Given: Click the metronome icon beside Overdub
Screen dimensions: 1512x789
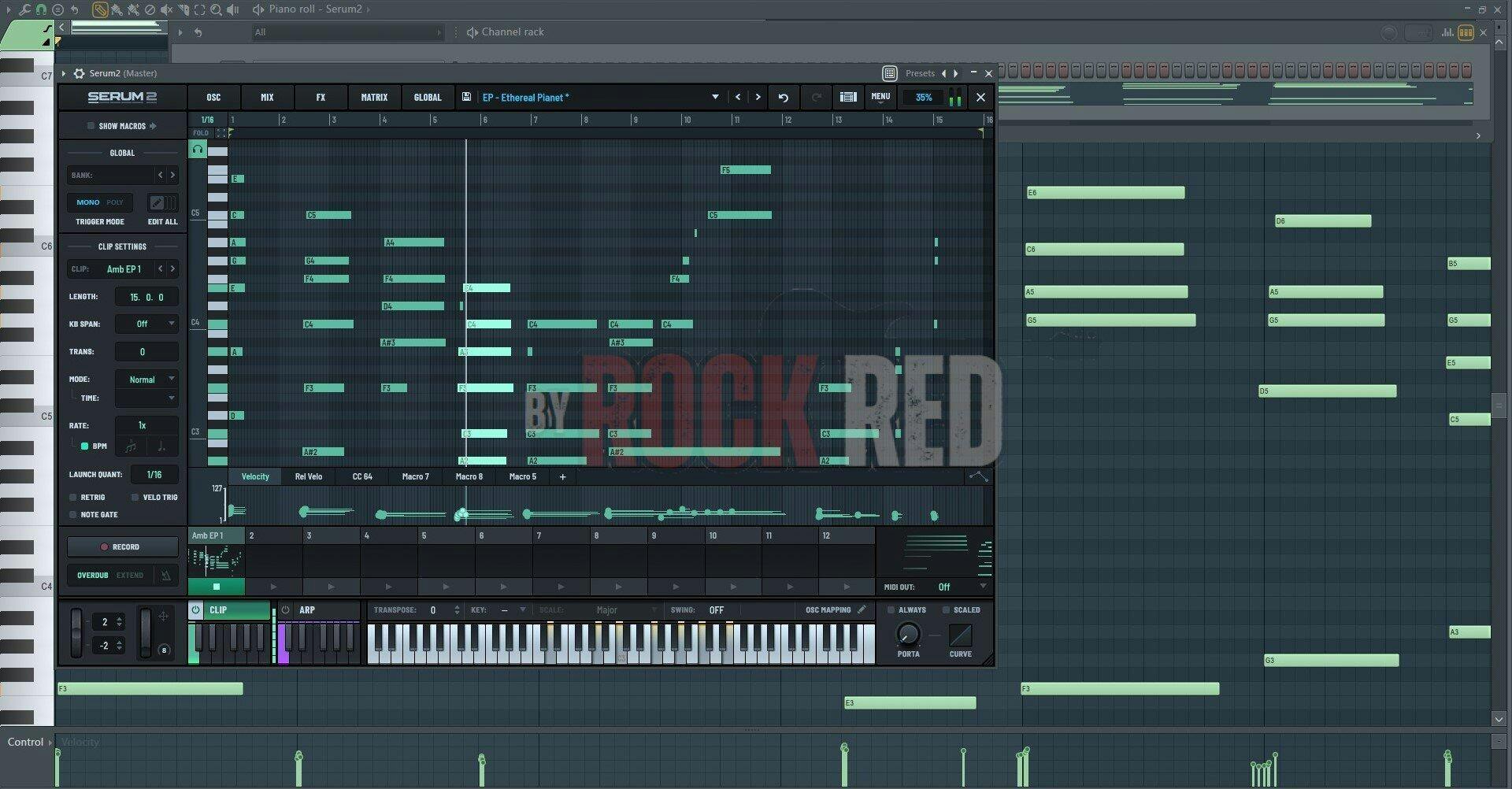Looking at the screenshot, I should [x=165, y=576].
